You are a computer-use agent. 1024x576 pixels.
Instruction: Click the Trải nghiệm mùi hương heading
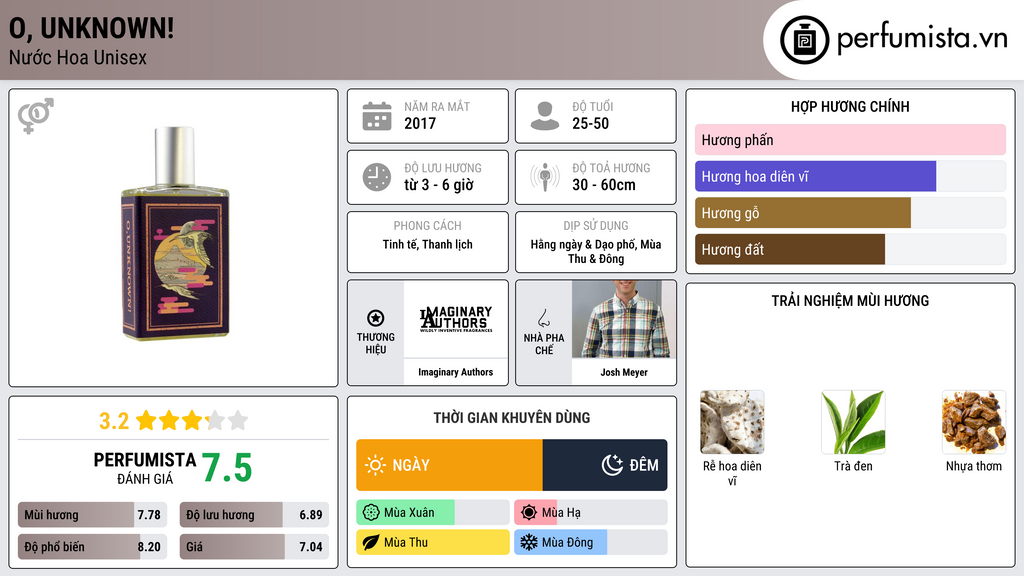[850, 300]
